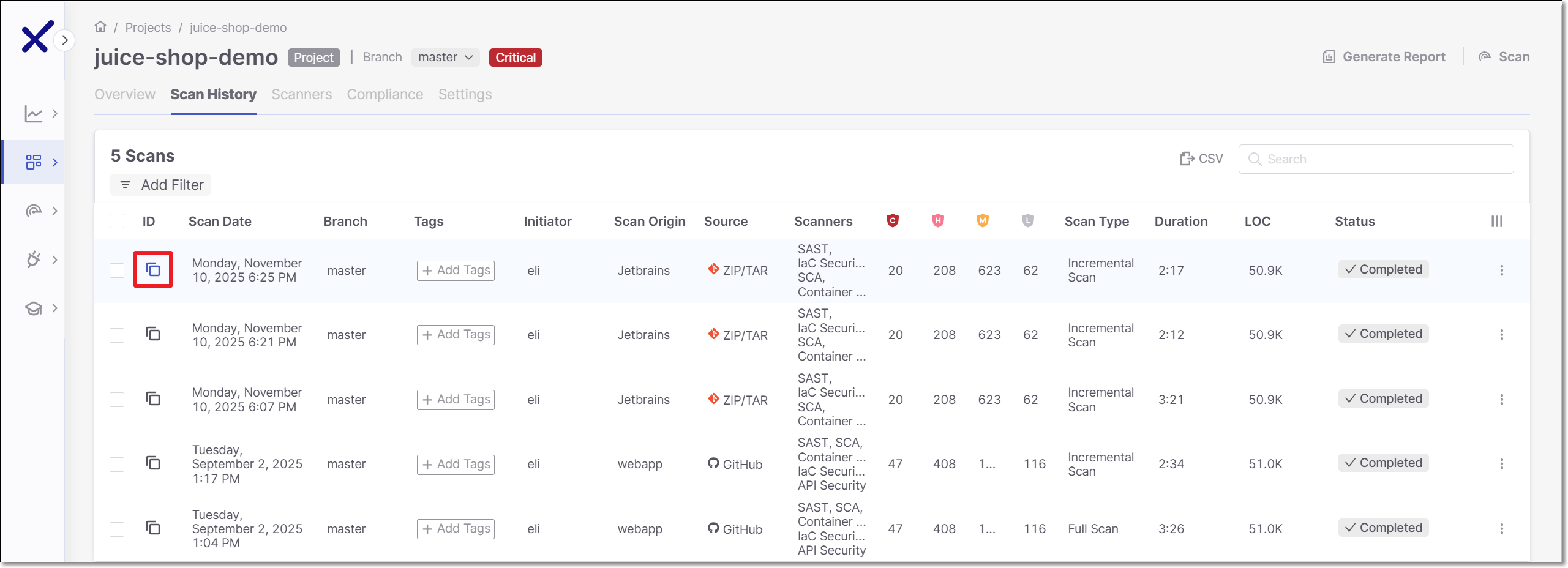Switch to the Overview tab

pyautogui.click(x=125, y=94)
